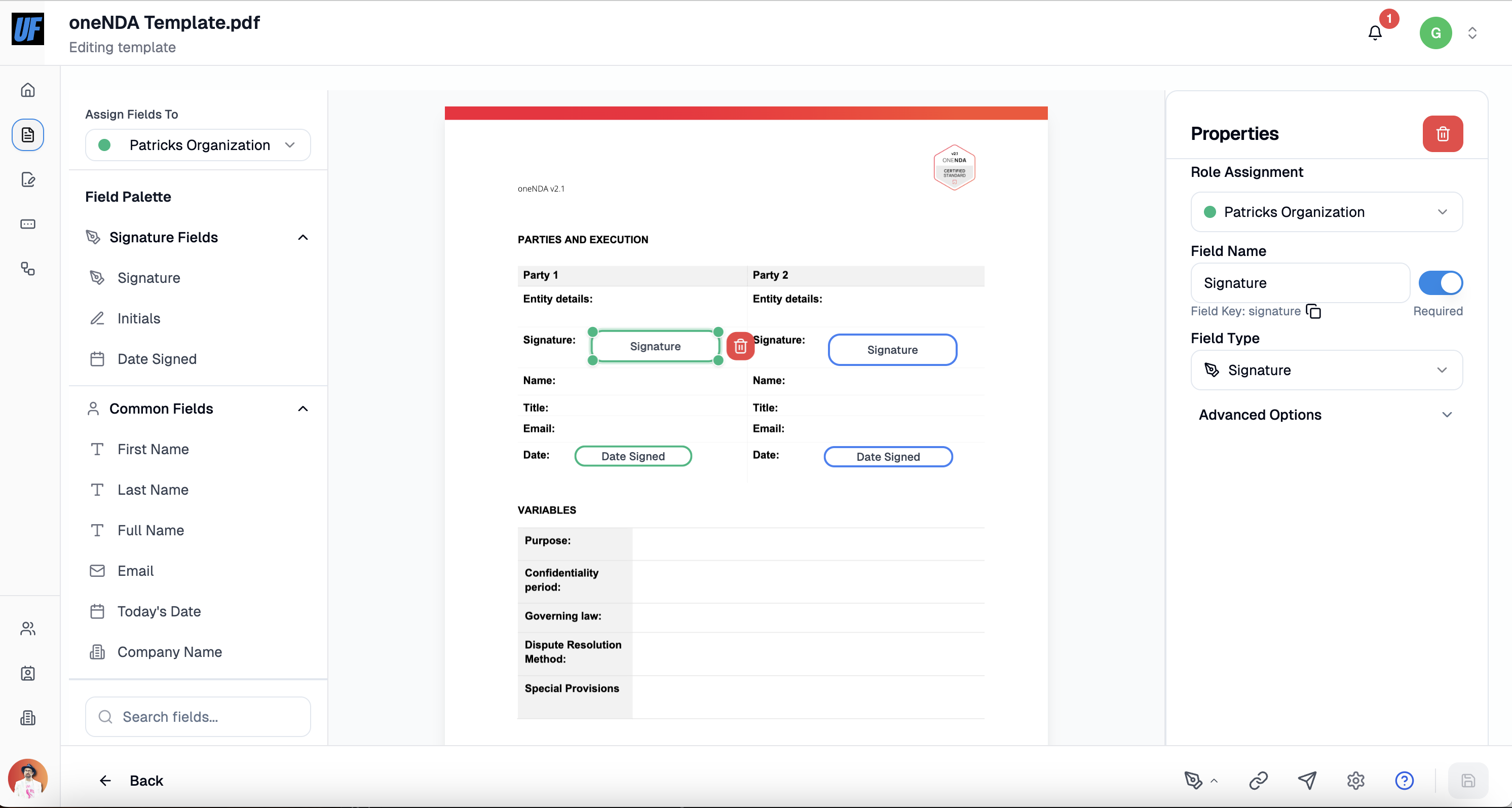1512x808 pixels.
Task: Open Role Assignment dropdown
Action: (1327, 212)
